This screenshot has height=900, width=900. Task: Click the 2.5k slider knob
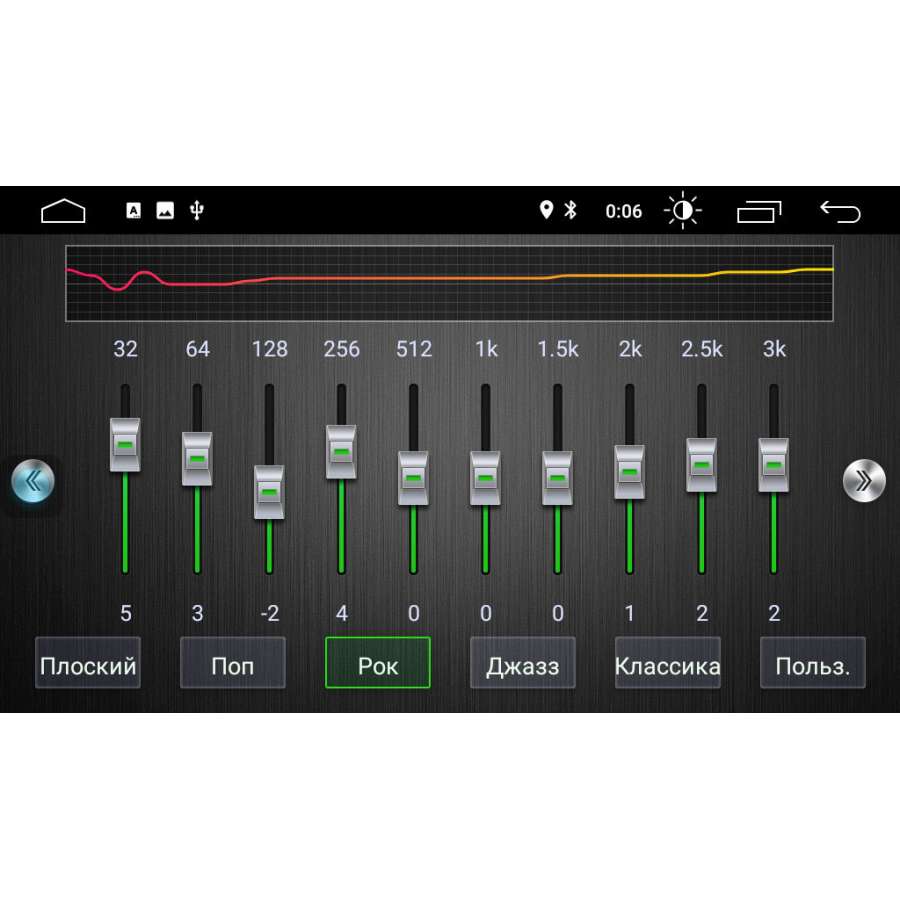pos(701,465)
